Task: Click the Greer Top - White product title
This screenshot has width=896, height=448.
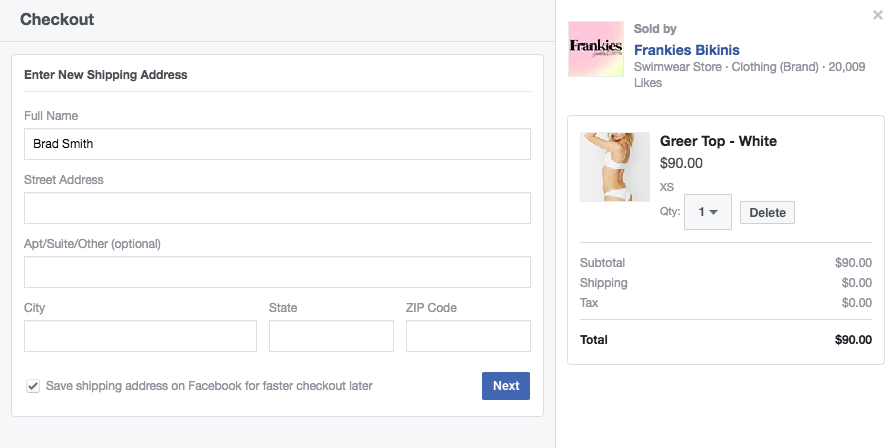Action: click(x=718, y=141)
